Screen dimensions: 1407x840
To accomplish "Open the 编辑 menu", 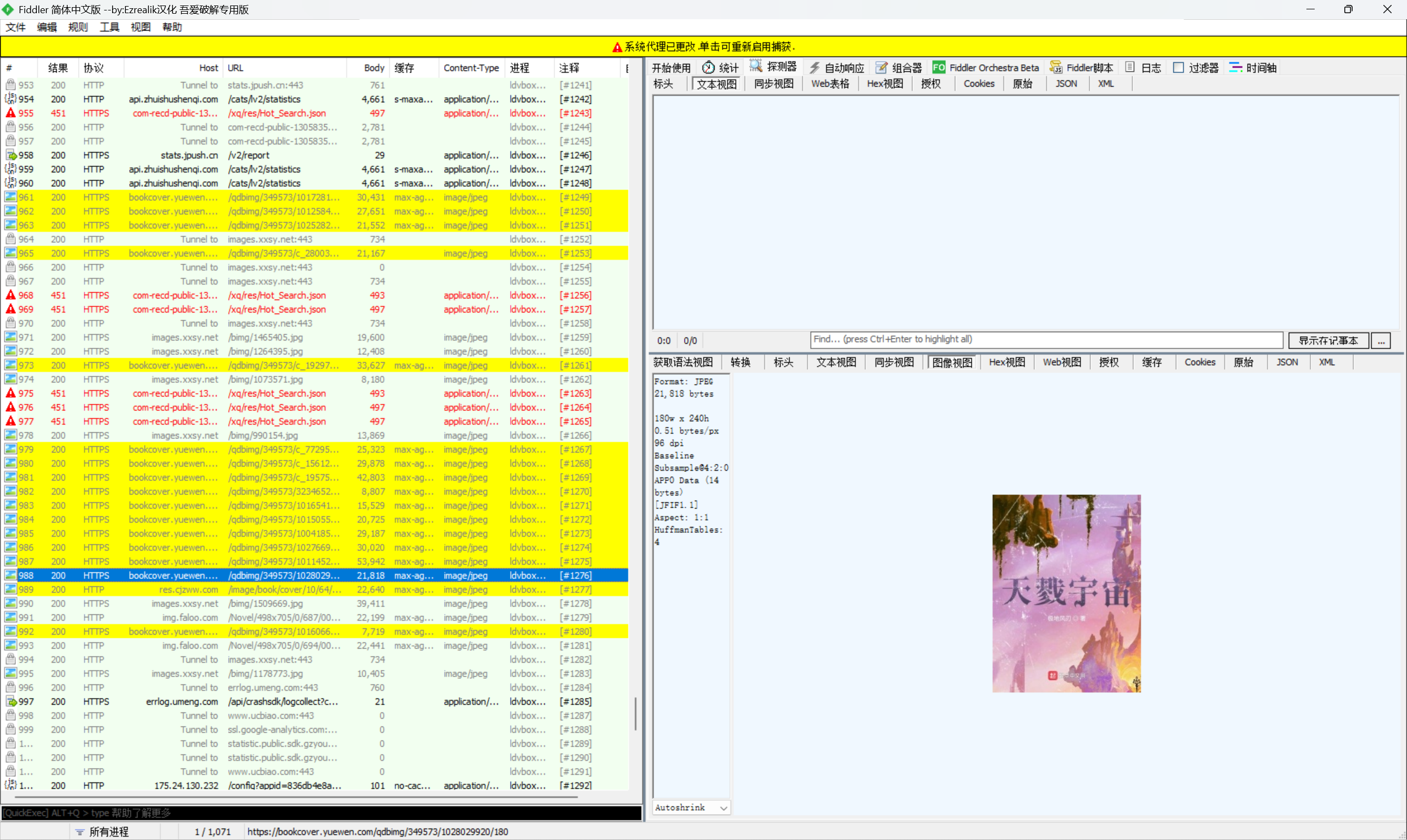I will click(x=47, y=27).
